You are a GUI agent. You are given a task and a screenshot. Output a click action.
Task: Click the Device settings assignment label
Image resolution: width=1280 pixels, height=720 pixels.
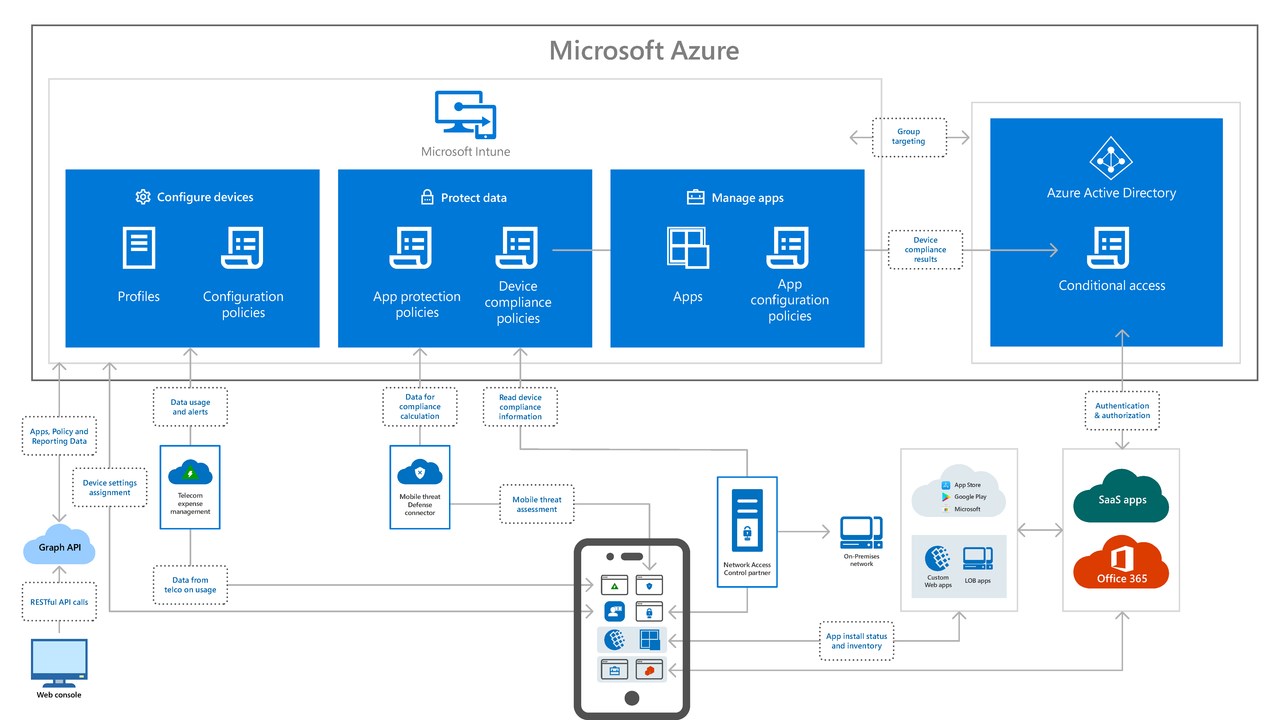coord(109,487)
